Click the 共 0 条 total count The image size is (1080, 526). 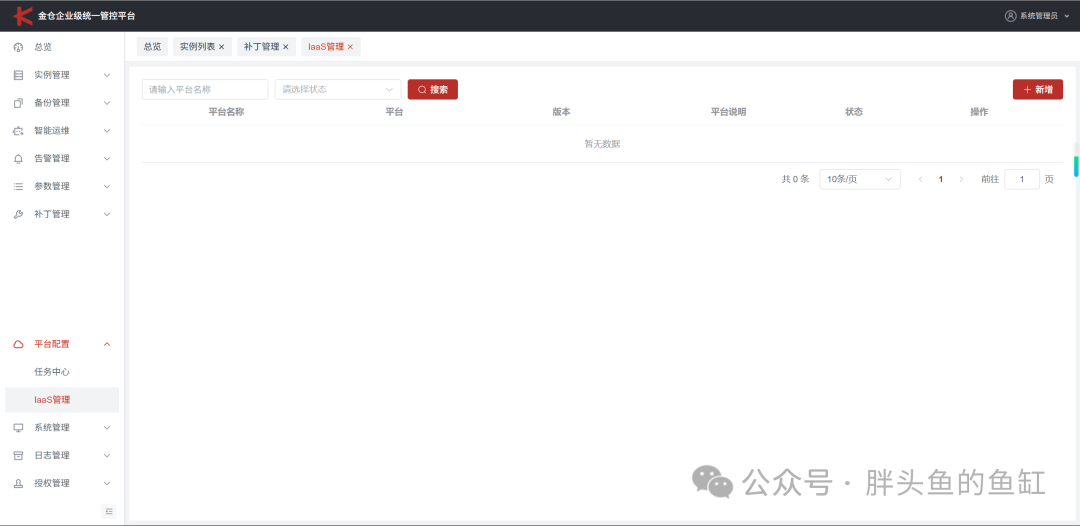tap(796, 179)
